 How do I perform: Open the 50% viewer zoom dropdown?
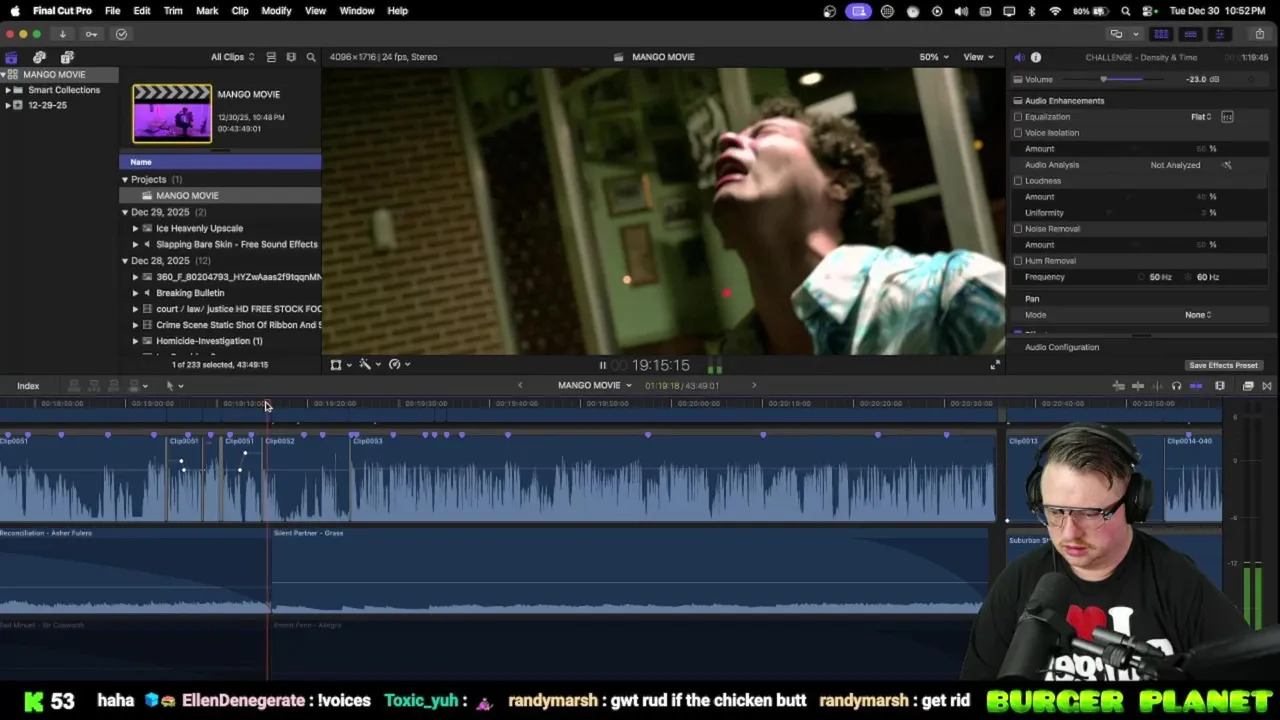click(x=934, y=57)
